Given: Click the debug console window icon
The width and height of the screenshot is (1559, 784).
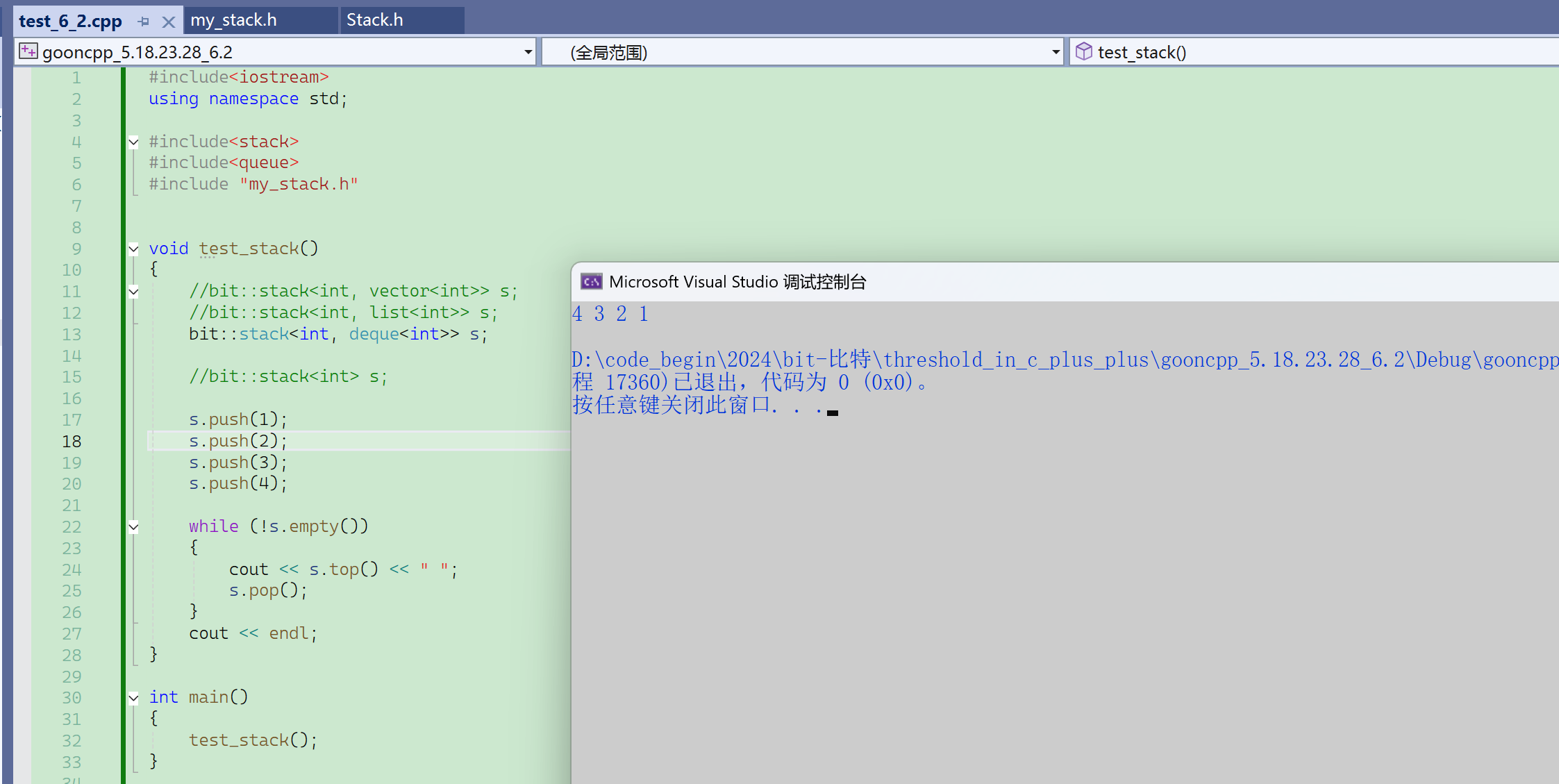Looking at the screenshot, I should (591, 281).
